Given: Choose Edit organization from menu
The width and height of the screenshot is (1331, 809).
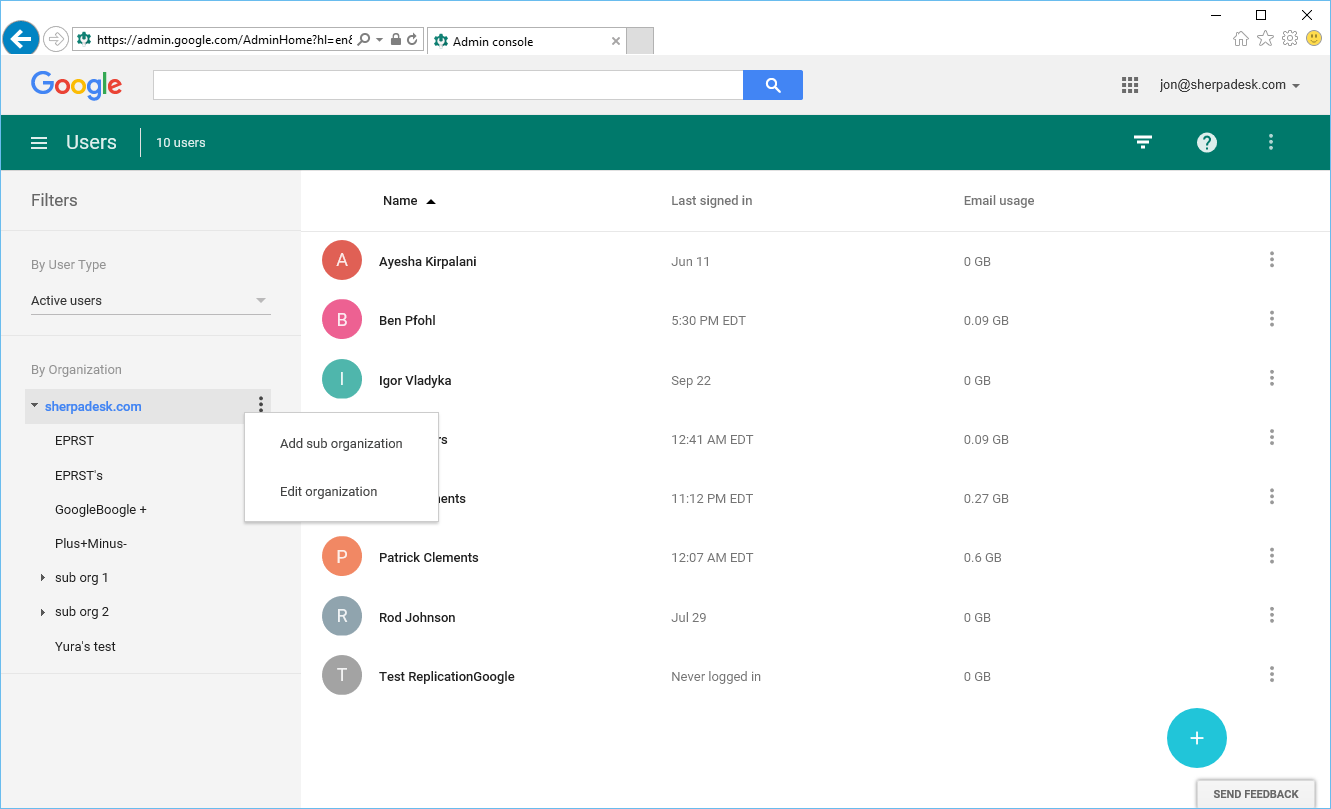Looking at the screenshot, I should [x=329, y=492].
